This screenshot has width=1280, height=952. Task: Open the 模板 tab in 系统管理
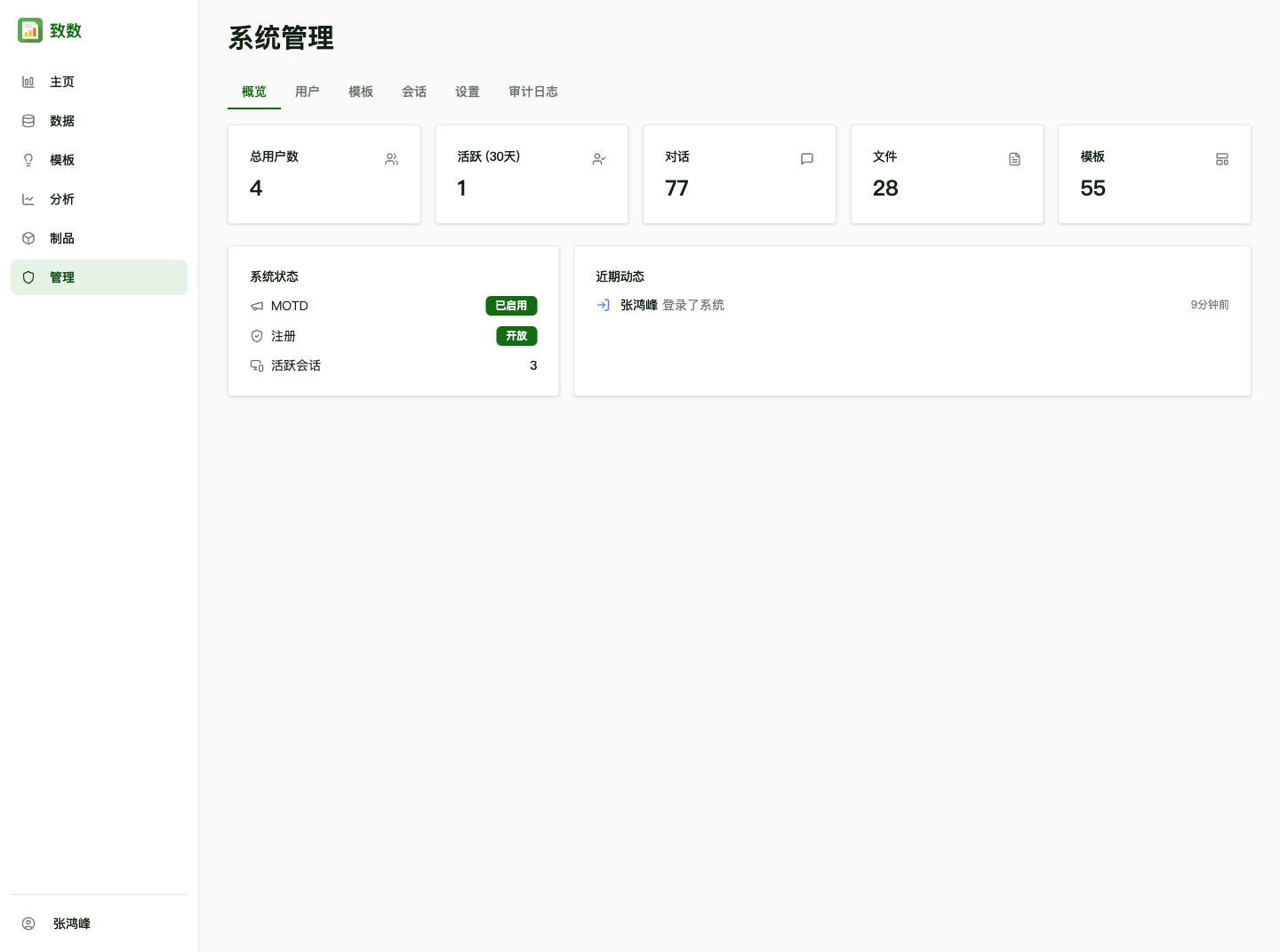[361, 92]
